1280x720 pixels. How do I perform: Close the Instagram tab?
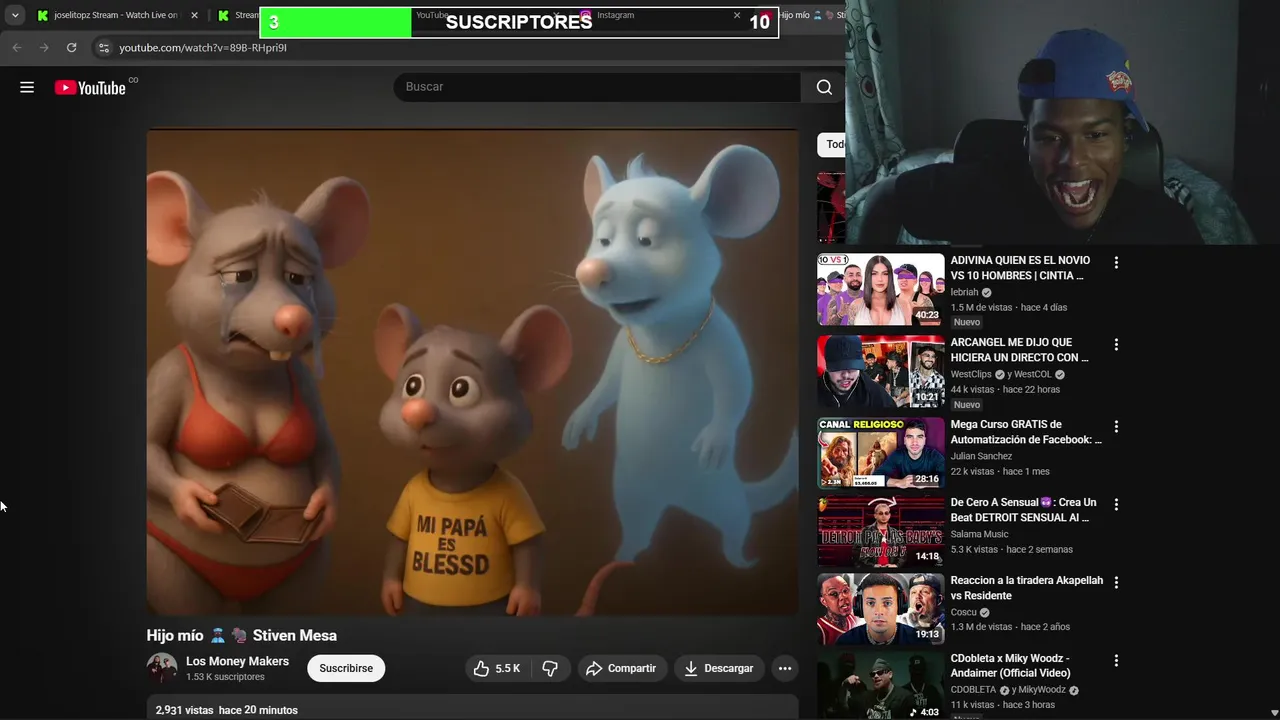(x=737, y=15)
